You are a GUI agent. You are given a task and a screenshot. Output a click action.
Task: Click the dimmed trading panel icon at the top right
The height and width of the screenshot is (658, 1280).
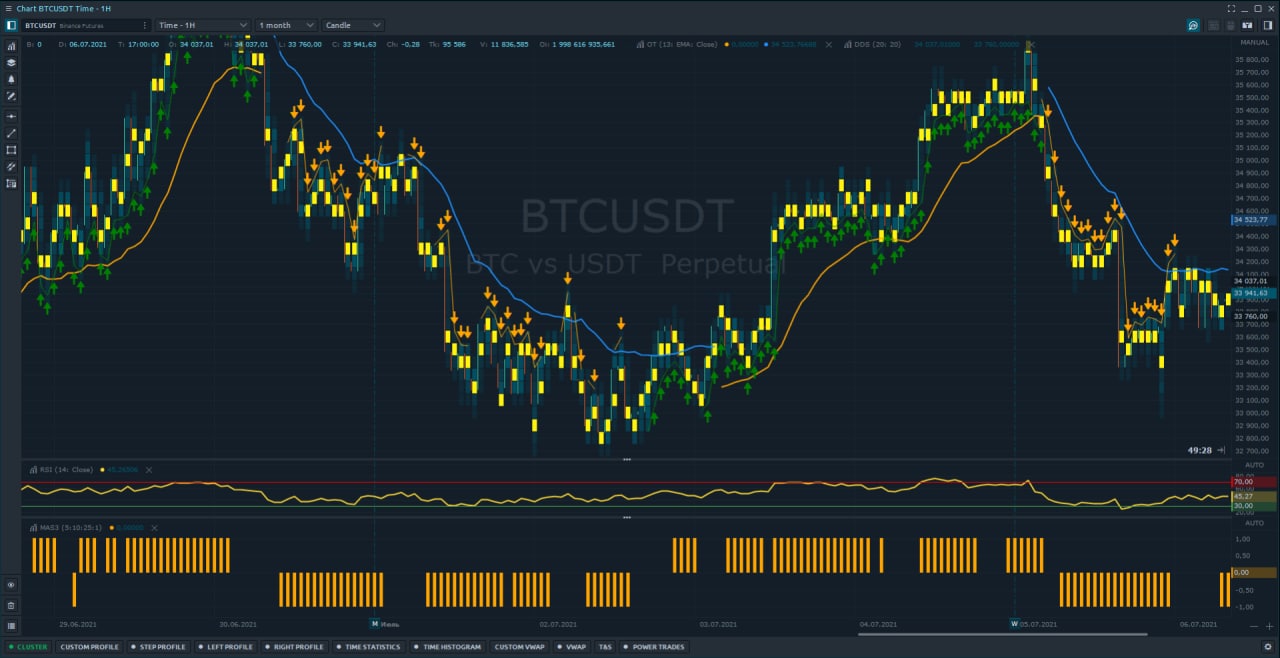click(1230, 25)
